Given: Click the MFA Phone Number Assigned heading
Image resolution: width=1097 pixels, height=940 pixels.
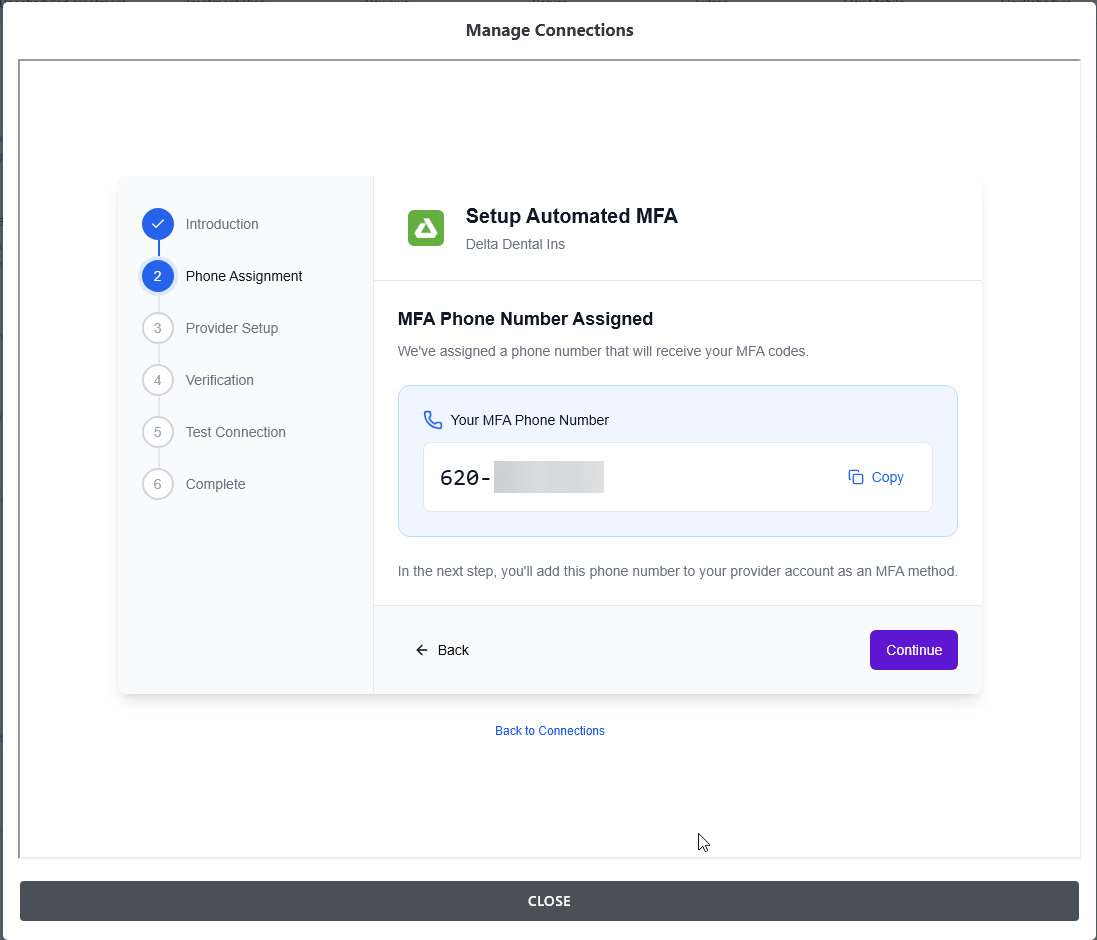Looking at the screenshot, I should coord(525,319).
